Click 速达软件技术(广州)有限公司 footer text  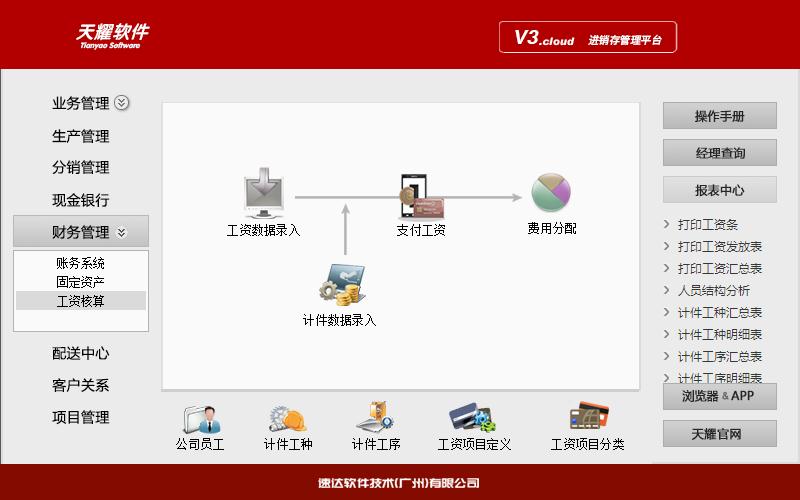[x=398, y=483]
